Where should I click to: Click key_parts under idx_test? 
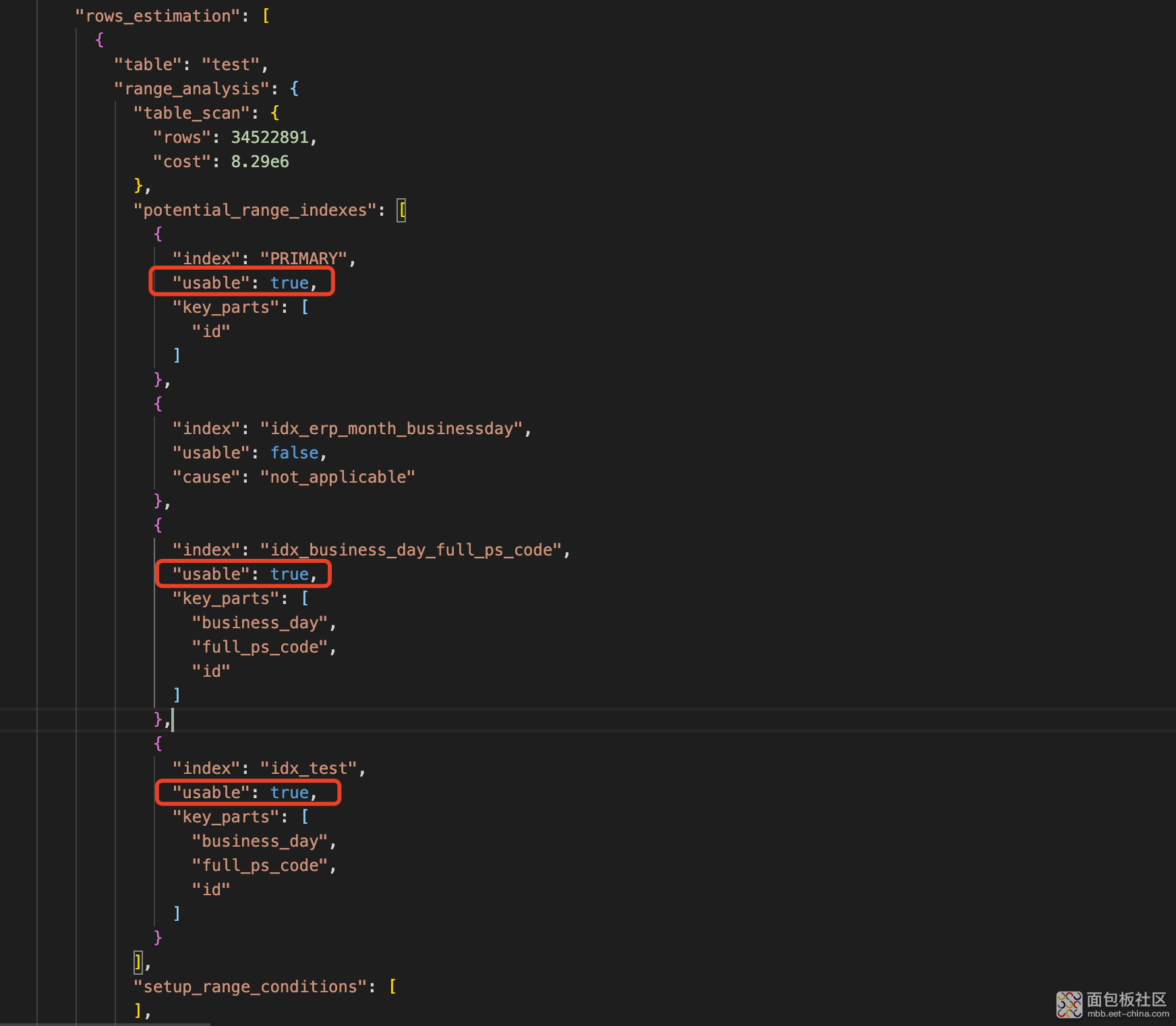point(226,817)
